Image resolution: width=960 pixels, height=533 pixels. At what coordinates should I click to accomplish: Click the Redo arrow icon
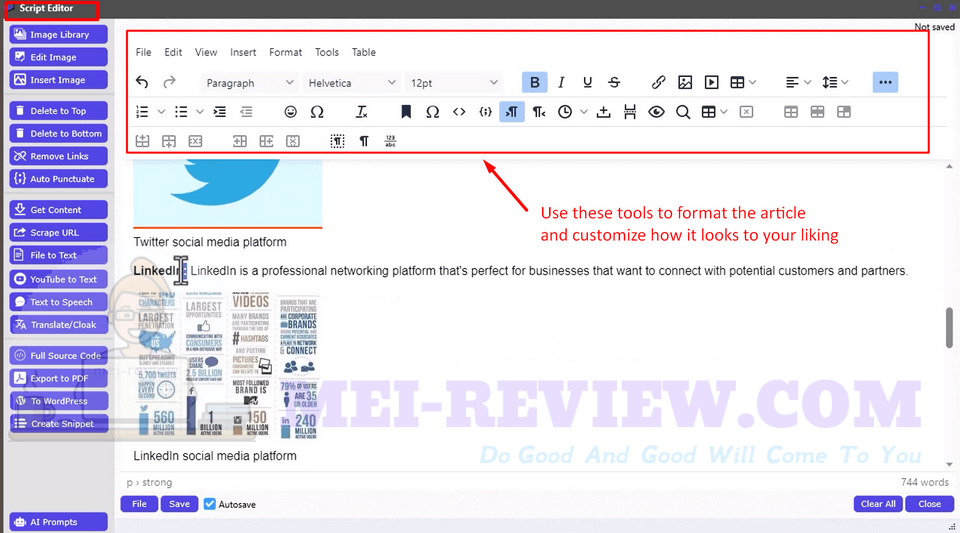[169, 82]
